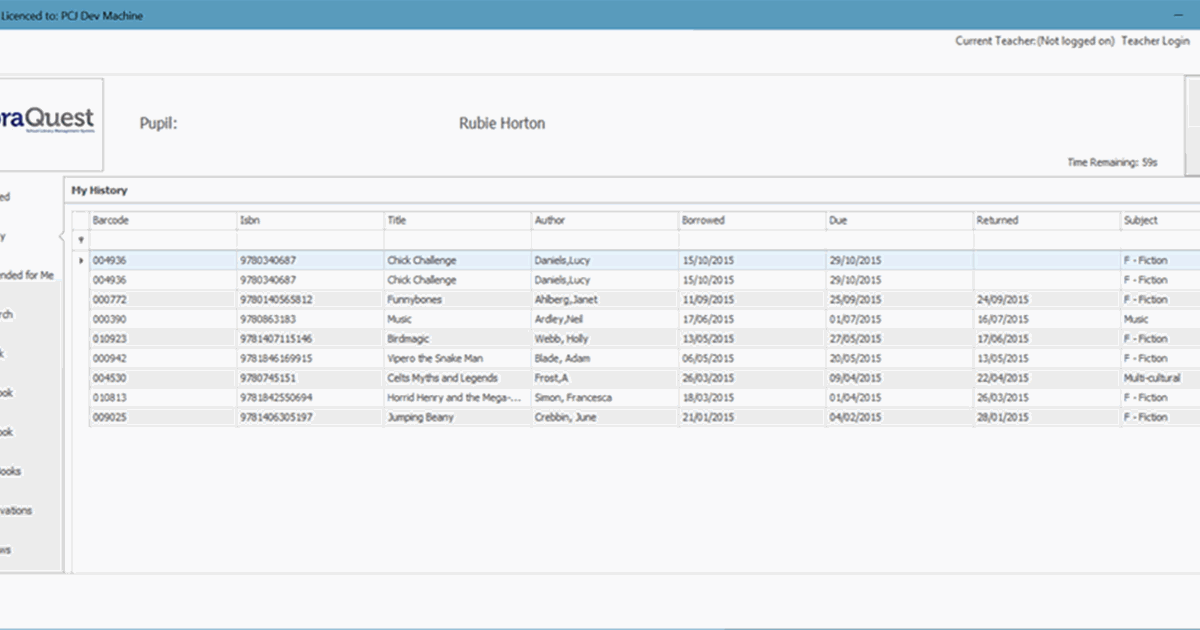1200x630 pixels.
Task: Select the Reviews item in the sidebar
Action: click(x=8, y=550)
